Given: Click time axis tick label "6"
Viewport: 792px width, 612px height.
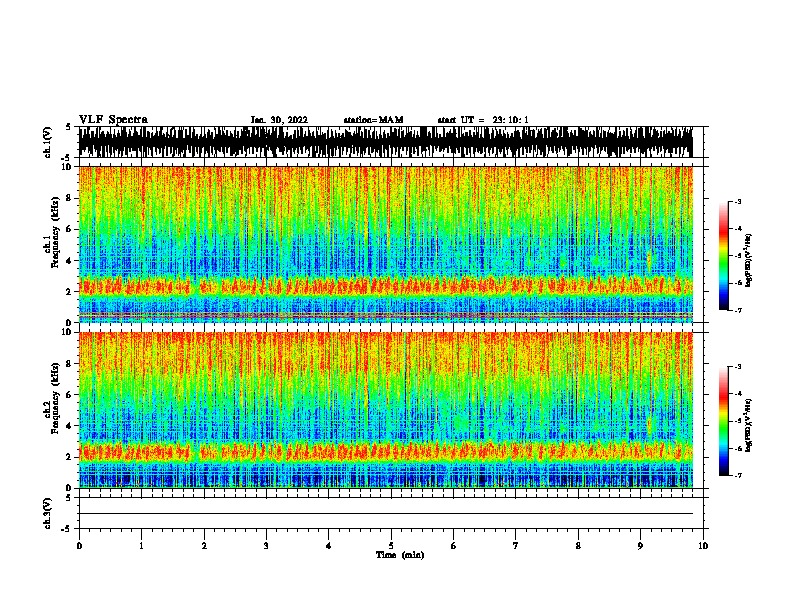Looking at the screenshot, I should [454, 546].
